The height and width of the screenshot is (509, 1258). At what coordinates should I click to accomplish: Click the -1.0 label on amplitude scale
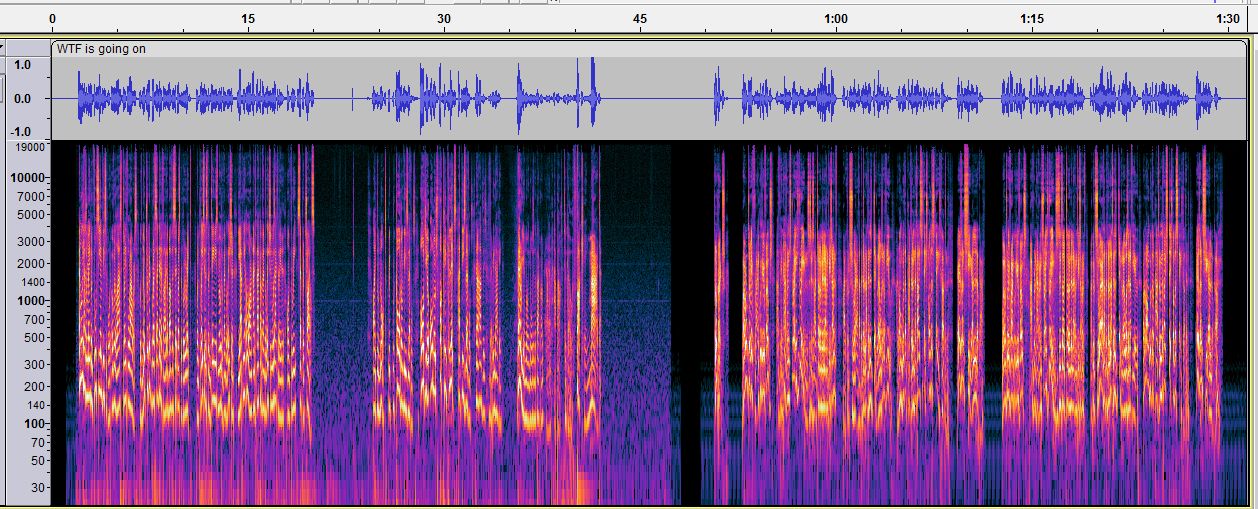20,132
